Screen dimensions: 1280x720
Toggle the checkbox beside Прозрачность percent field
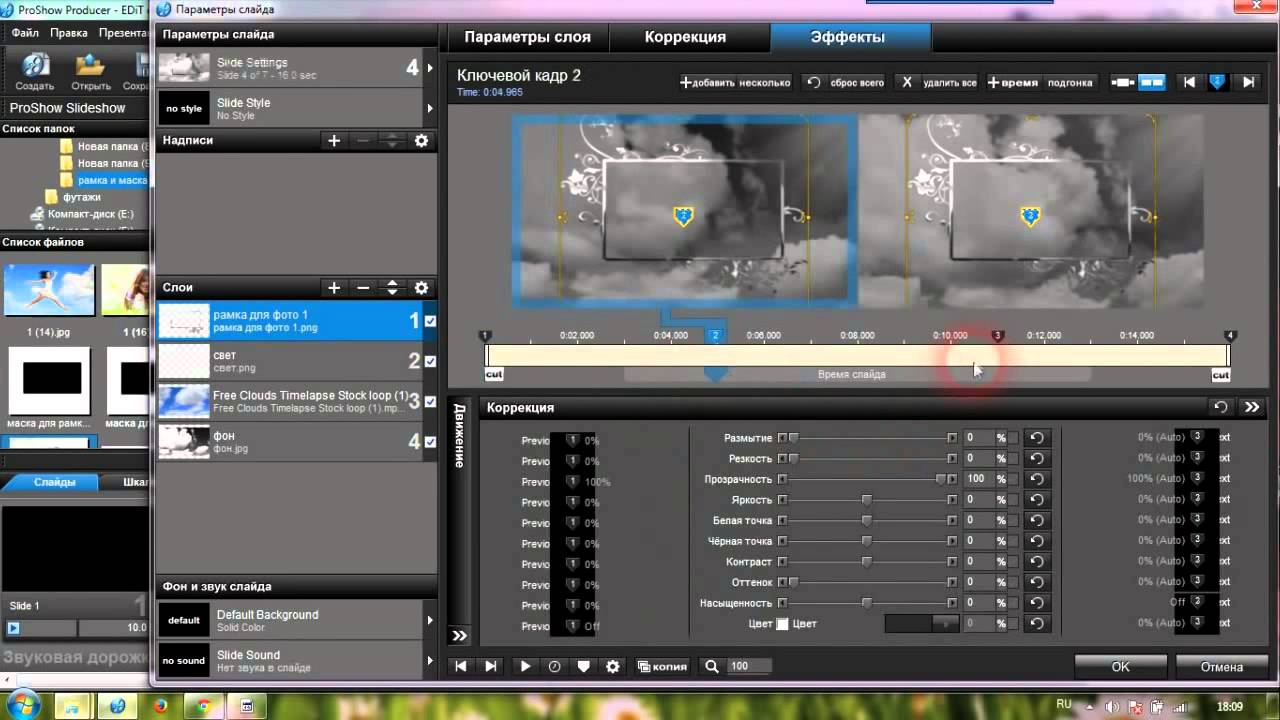coord(1013,479)
